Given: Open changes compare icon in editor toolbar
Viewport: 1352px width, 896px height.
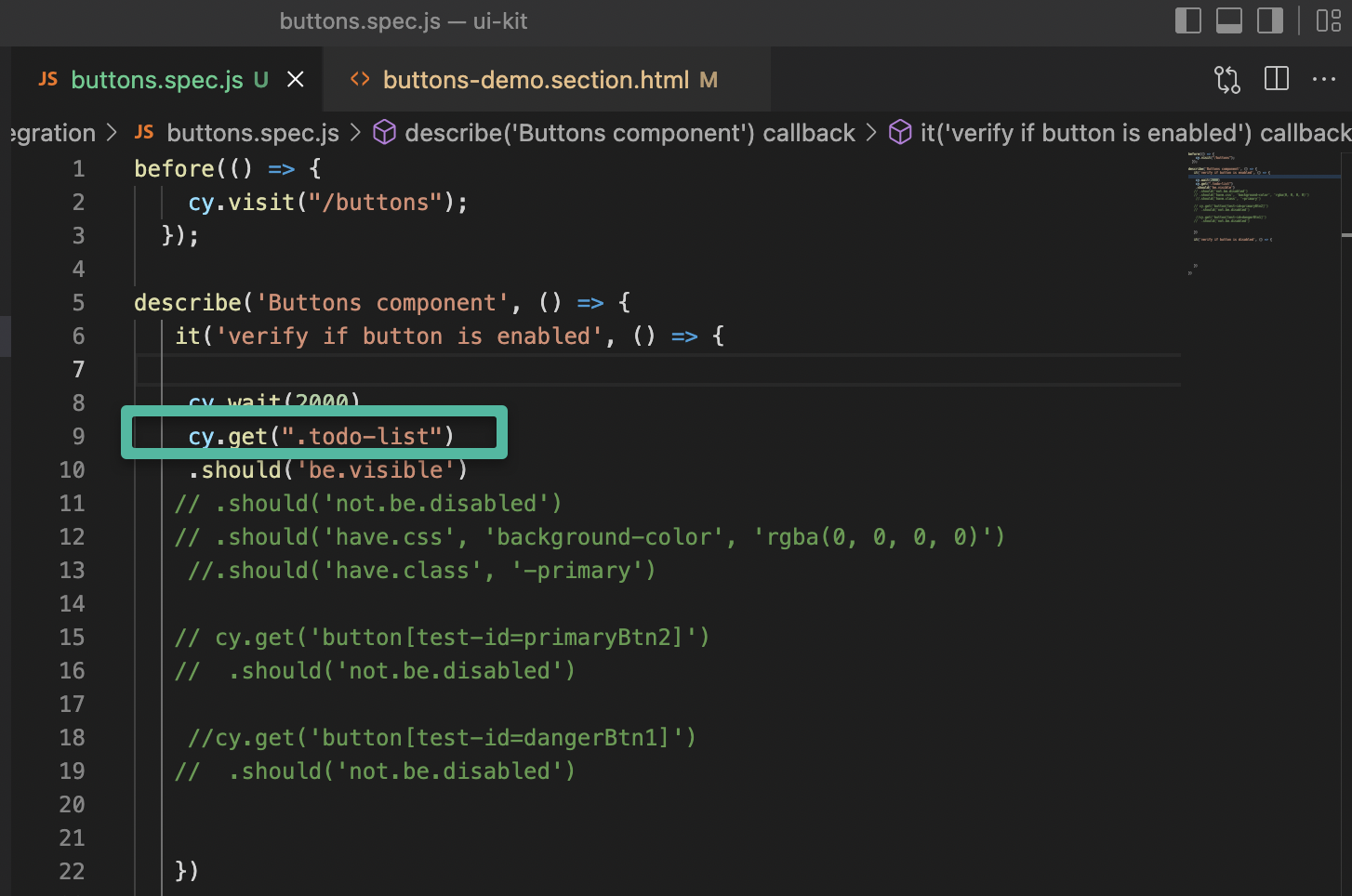Looking at the screenshot, I should click(x=1227, y=80).
